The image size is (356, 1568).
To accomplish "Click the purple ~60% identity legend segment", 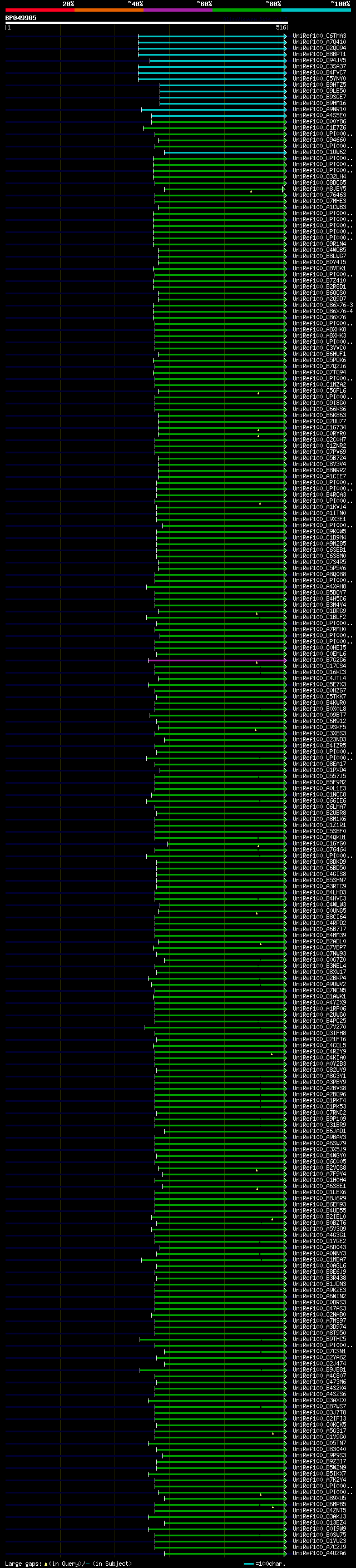I will (x=179, y=10).
